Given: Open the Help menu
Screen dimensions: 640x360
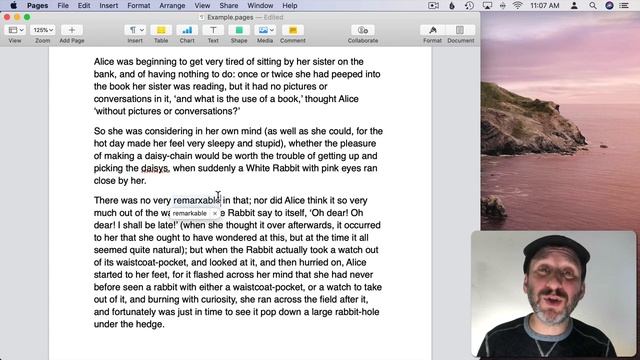Looking at the screenshot, I should 290,5.
